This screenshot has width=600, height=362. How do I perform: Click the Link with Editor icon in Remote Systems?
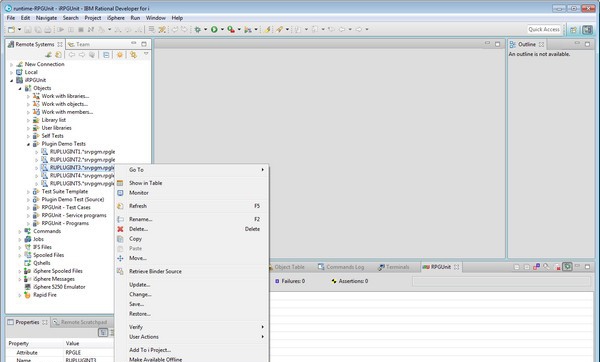click(133, 55)
